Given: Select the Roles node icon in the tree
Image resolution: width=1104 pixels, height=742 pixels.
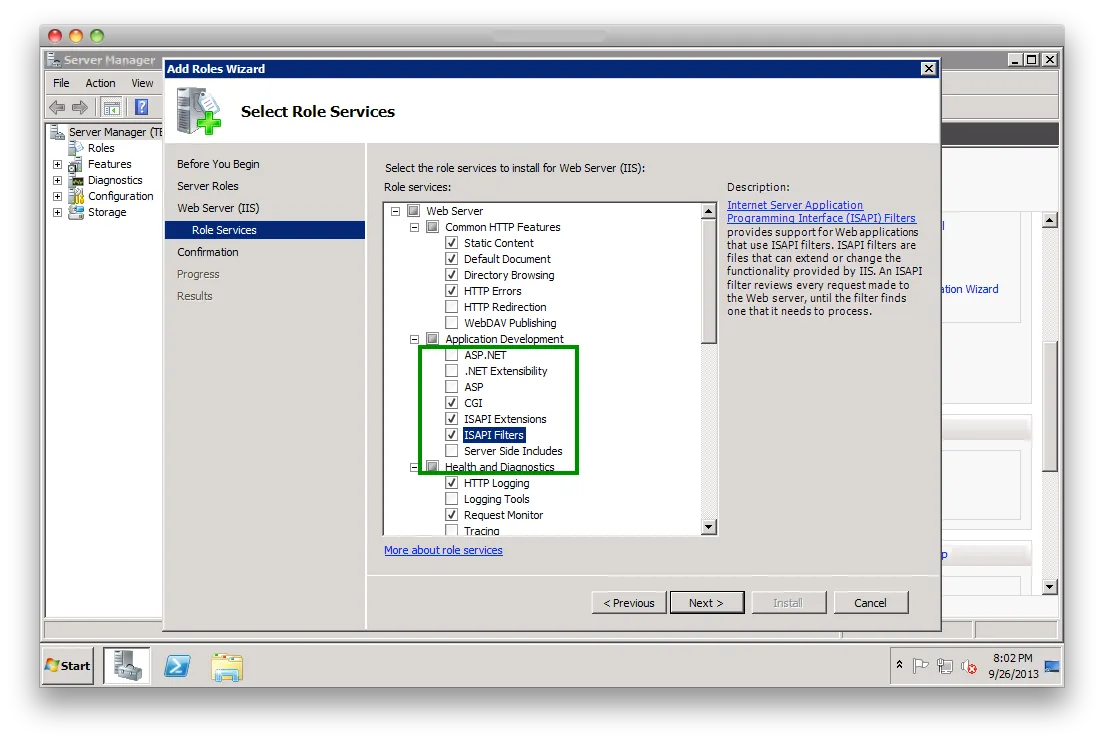Looking at the screenshot, I should pos(76,148).
